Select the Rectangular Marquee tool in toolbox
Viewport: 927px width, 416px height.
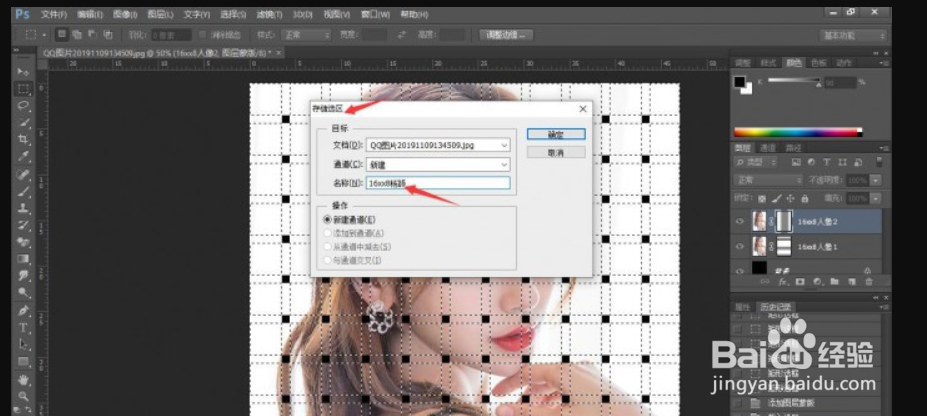(23, 89)
